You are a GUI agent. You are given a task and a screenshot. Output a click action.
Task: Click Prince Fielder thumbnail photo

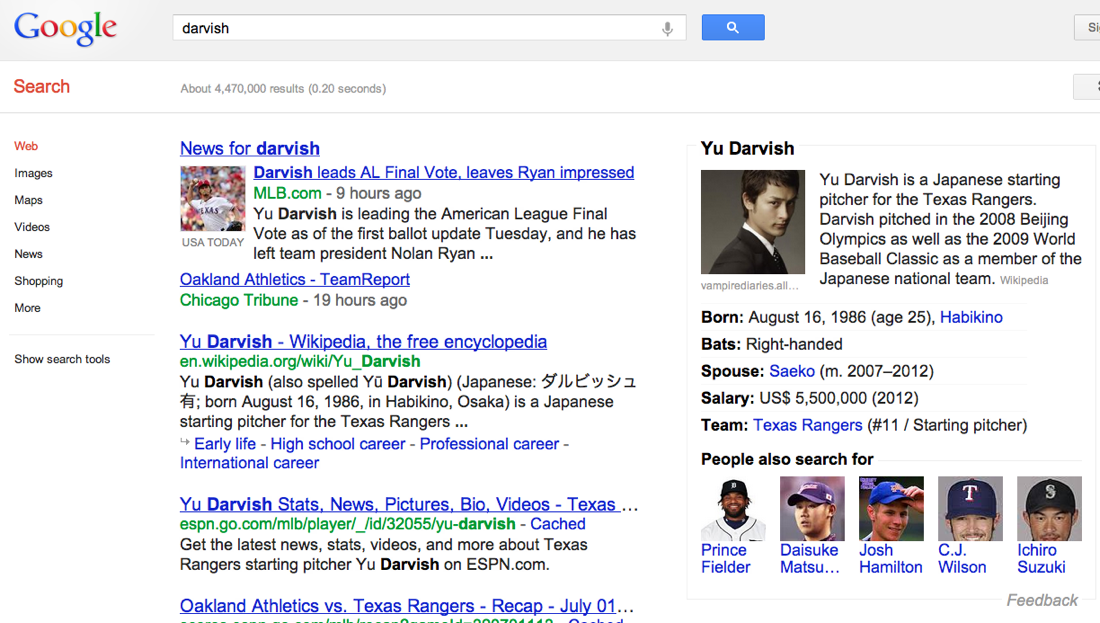tap(733, 509)
